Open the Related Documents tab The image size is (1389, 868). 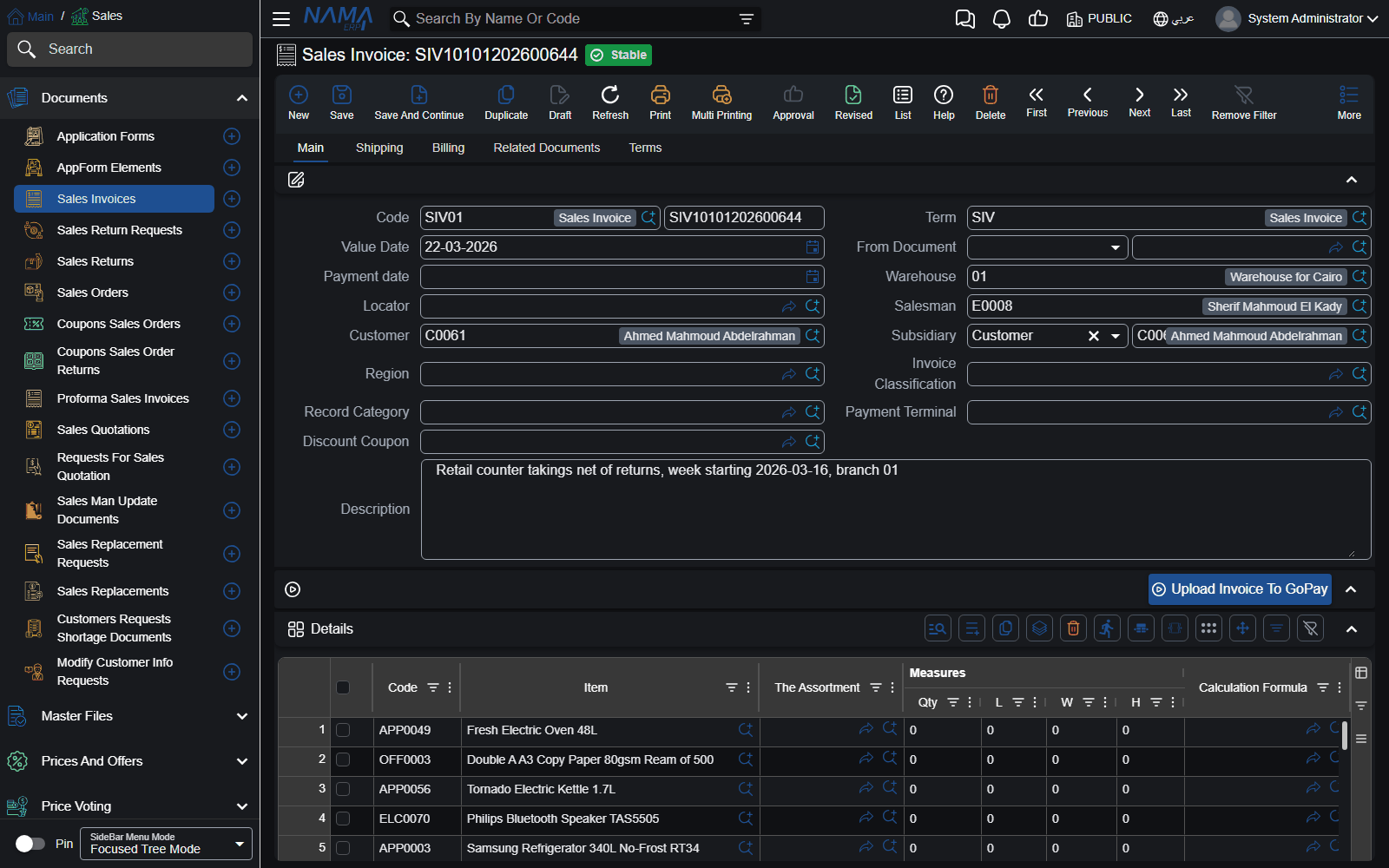coord(547,148)
